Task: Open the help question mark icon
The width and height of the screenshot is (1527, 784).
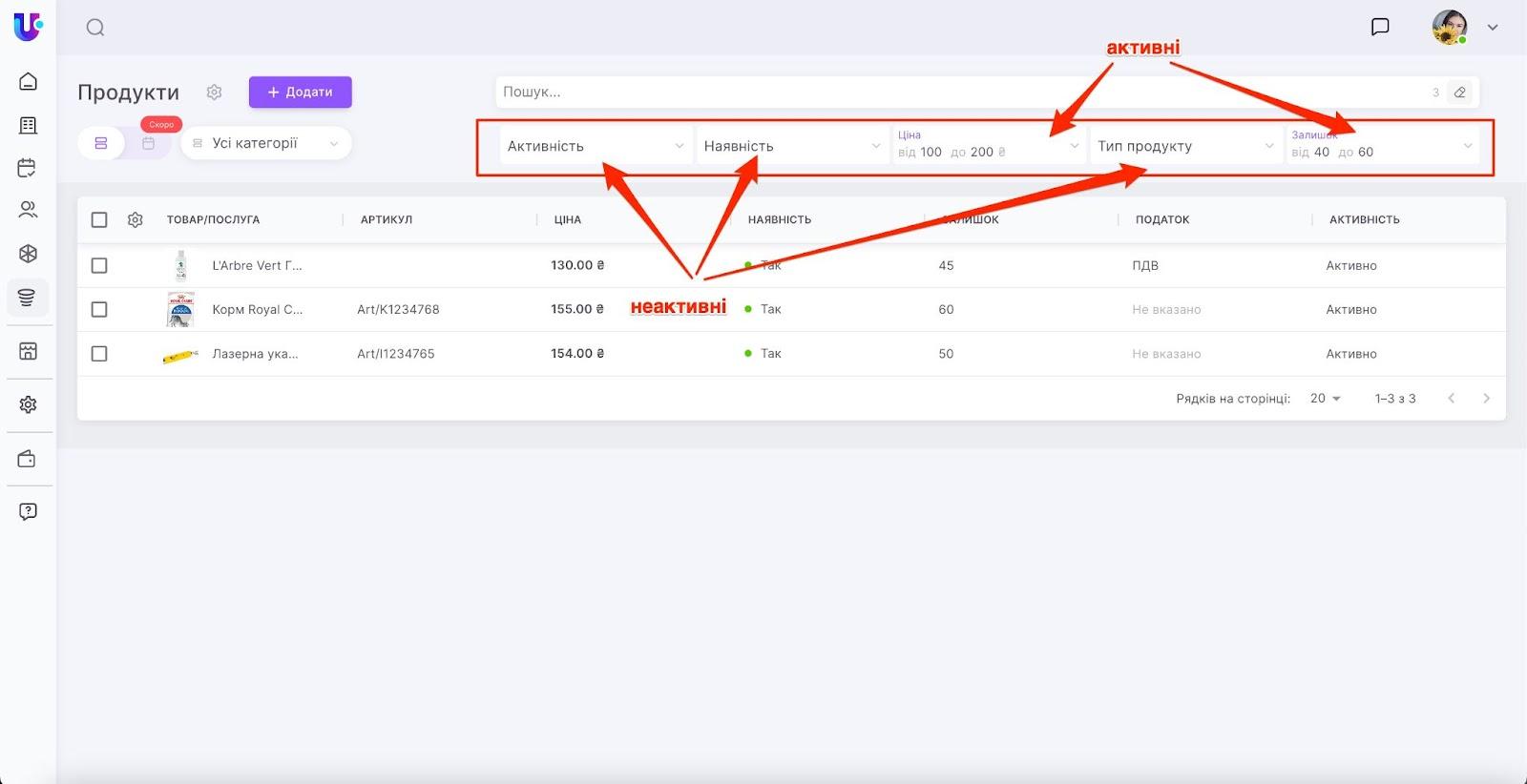Action: point(28,511)
